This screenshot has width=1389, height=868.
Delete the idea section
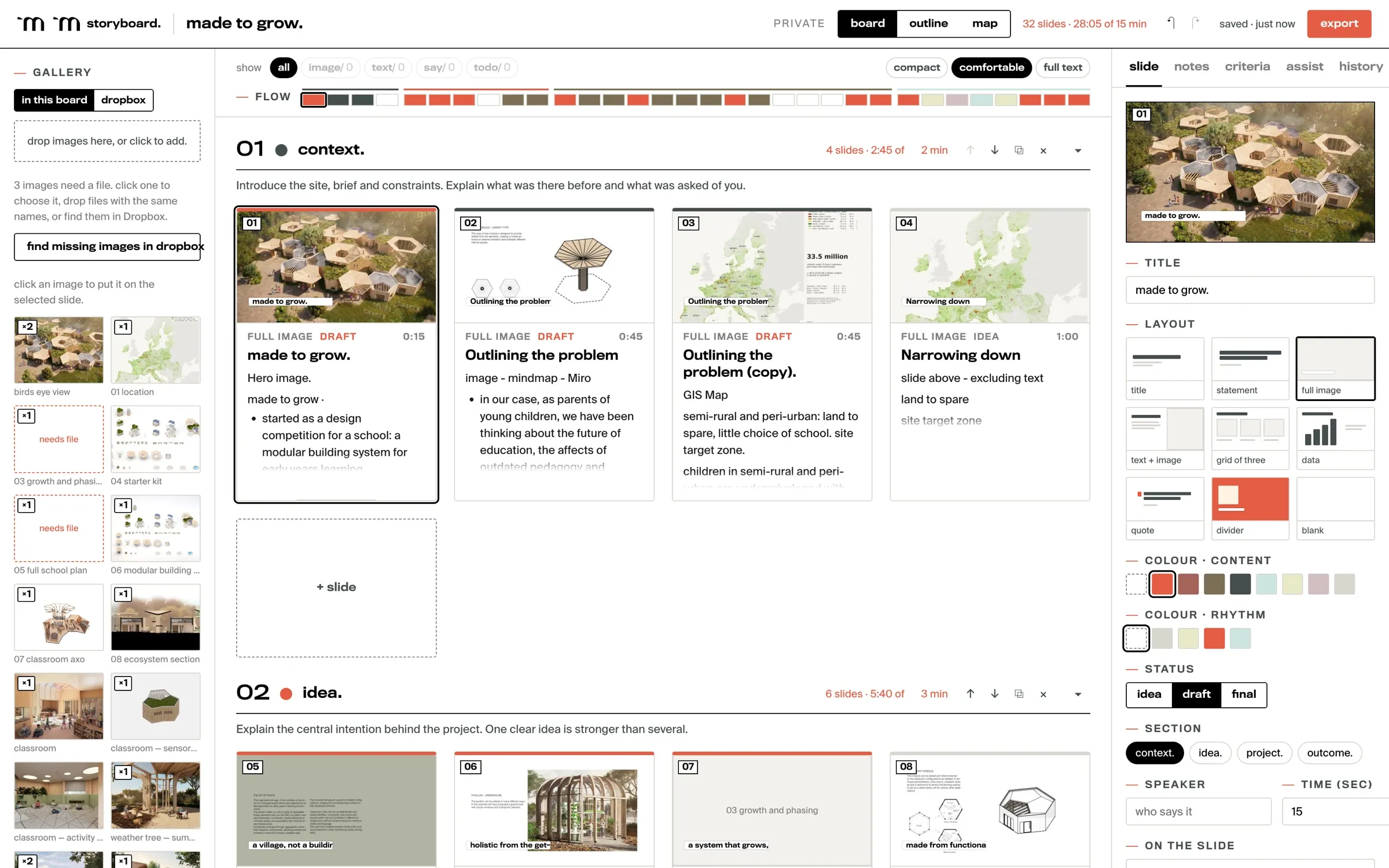(x=1043, y=694)
